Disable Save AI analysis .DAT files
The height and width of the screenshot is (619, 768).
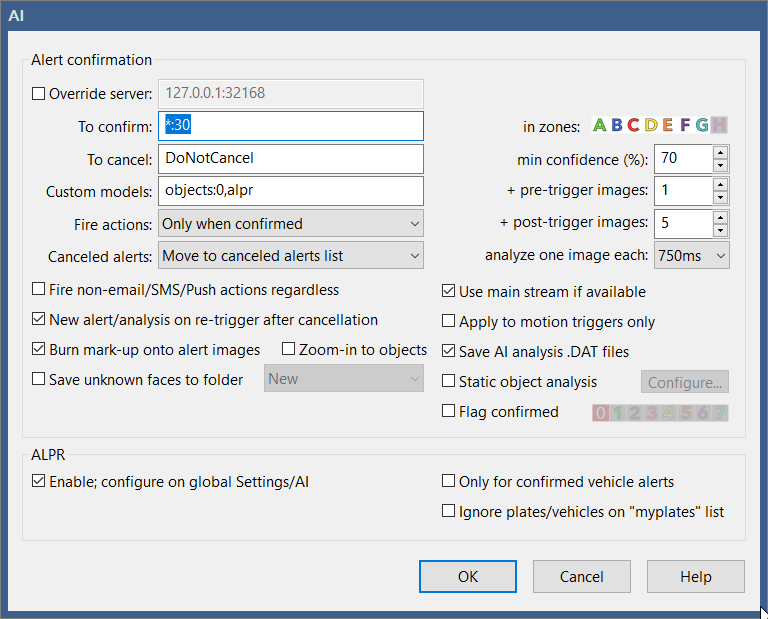(449, 351)
